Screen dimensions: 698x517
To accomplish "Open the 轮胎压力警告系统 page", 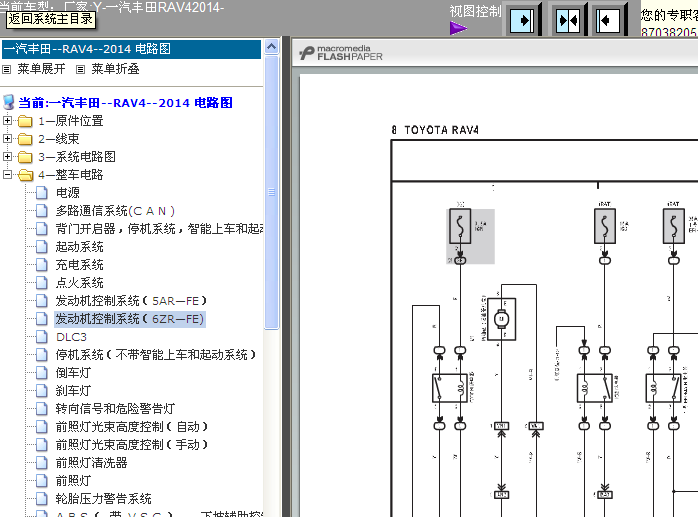I will coord(103,499).
